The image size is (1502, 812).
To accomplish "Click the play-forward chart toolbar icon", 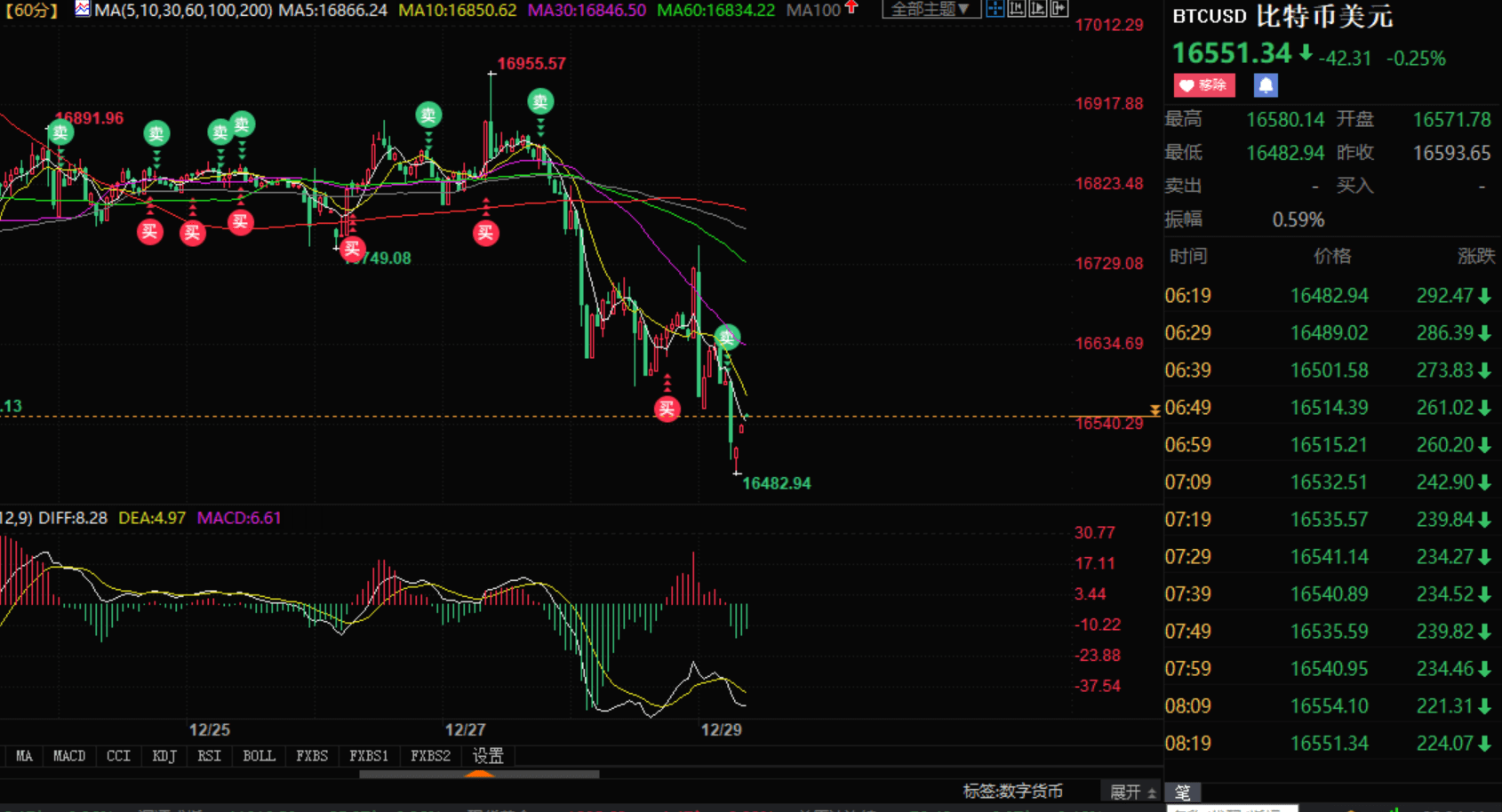I will pyautogui.click(x=1037, y=9).
